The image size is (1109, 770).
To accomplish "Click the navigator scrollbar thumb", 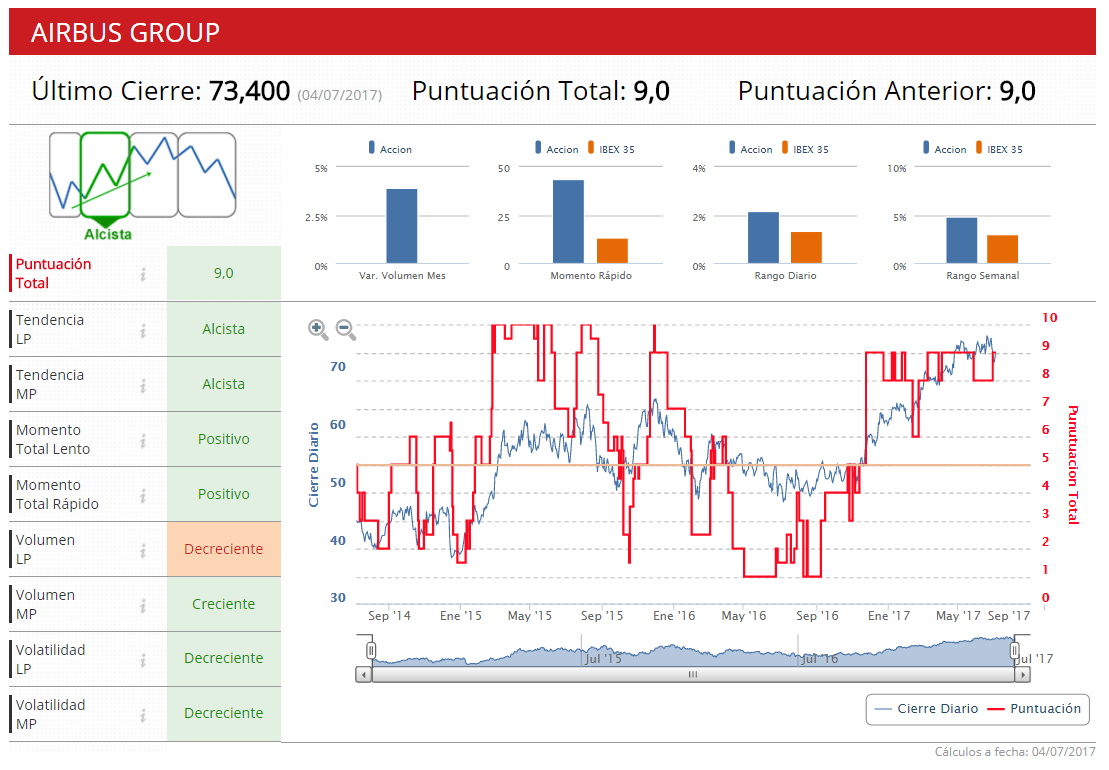I will click(692, 675).
